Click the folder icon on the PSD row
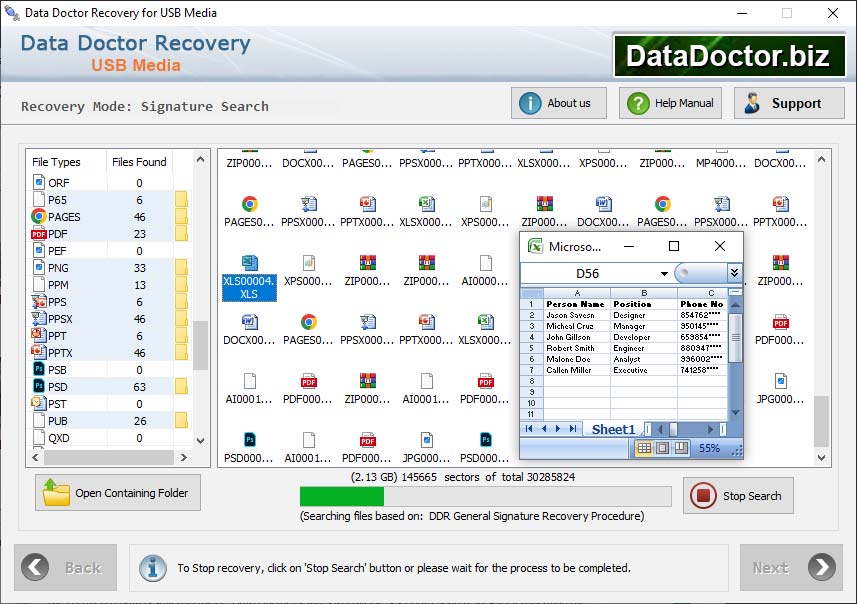The height and width of the screenshot is (604, 857). tap(181, 385)
